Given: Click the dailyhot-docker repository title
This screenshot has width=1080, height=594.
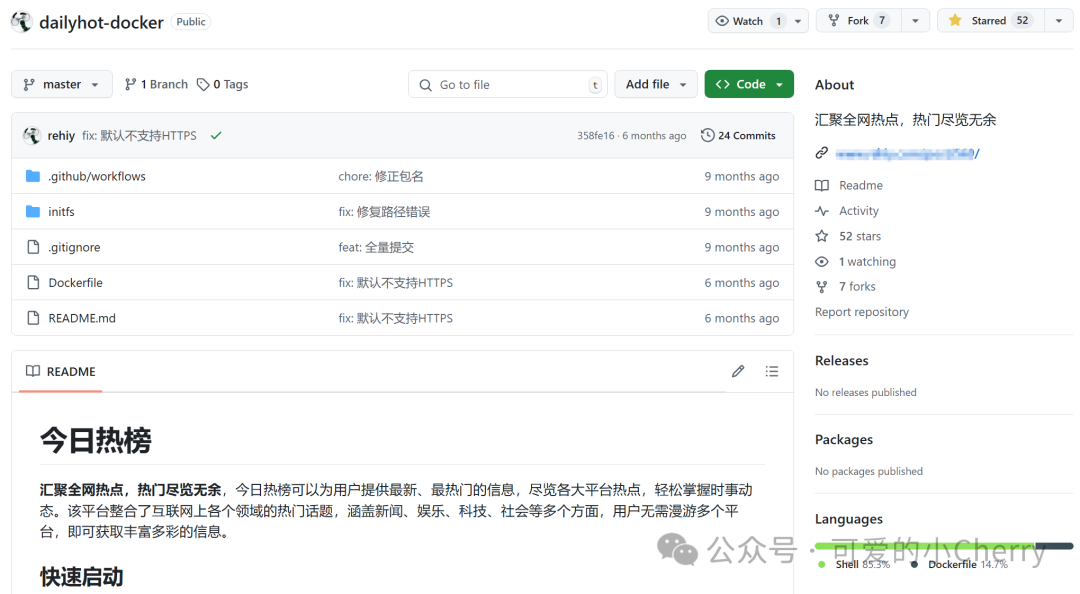Looking at the screenshot, I should (101, 23).
